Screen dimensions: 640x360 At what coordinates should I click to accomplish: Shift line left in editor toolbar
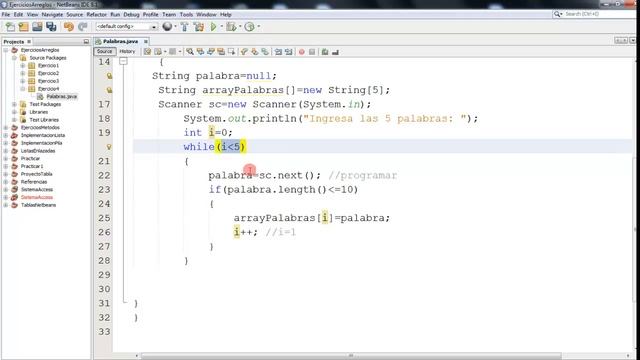pos(278,52)
